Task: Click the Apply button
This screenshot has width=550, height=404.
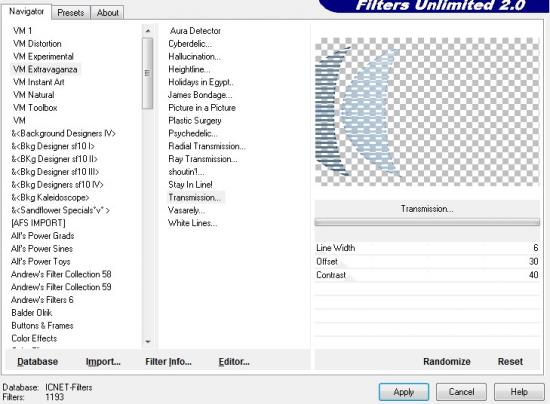Action: pyautogui.click(x=404, y=392)
